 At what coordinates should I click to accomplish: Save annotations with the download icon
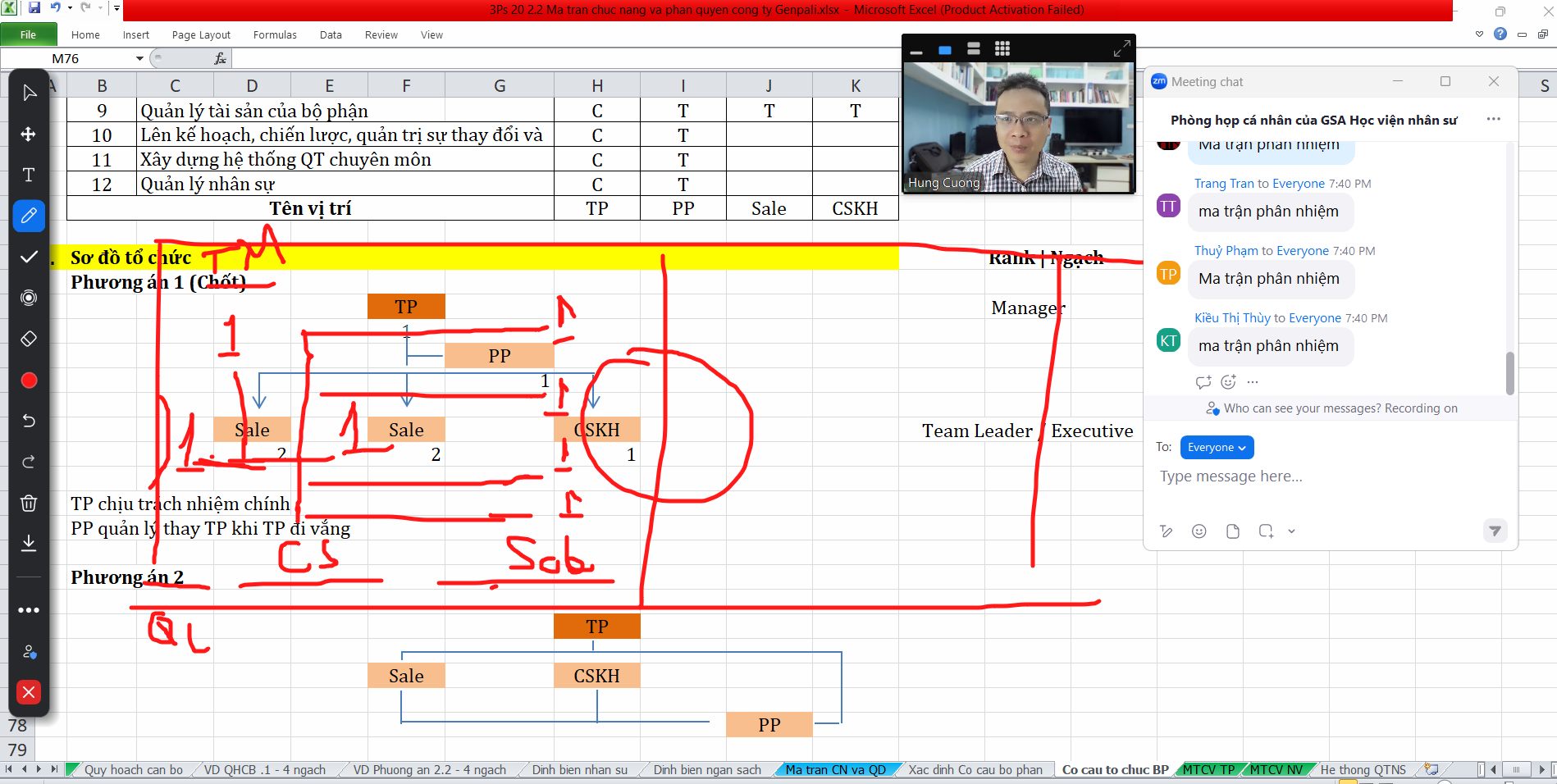[29, 543]
